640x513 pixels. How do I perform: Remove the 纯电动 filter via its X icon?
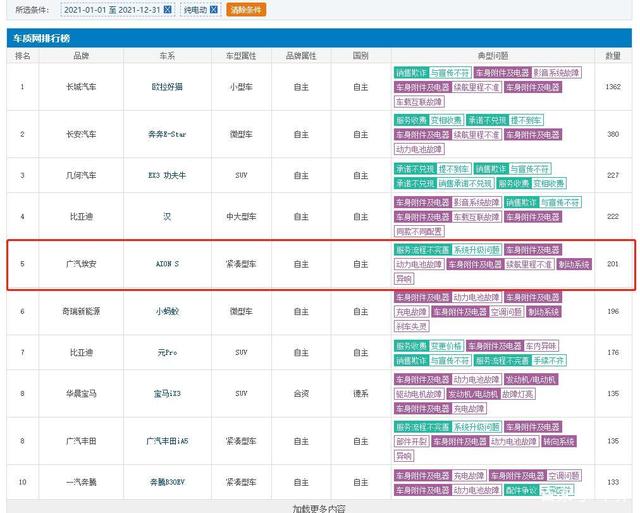point(213,9)
